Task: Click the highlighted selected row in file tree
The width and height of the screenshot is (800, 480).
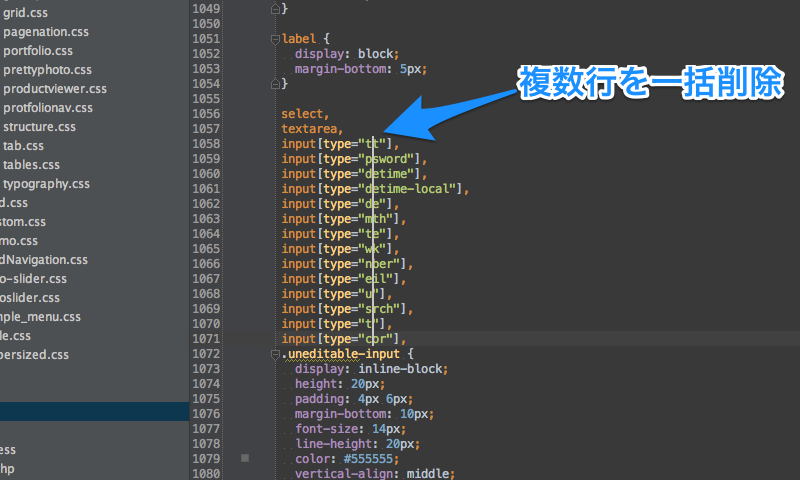Action: (94, 411)
